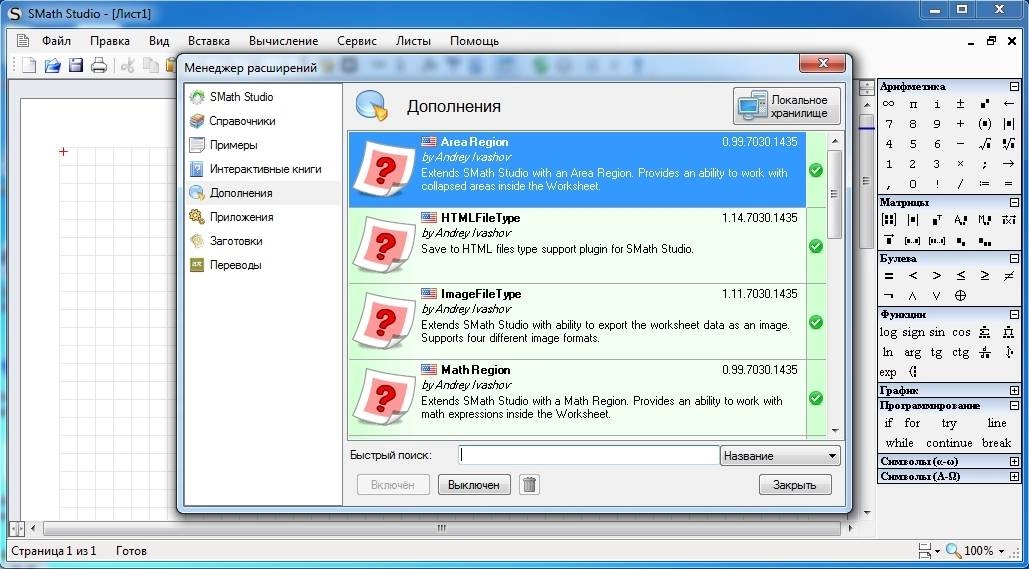Click the Закрыть button
The height and width of the screenshot is (569, 1029).
795,485
